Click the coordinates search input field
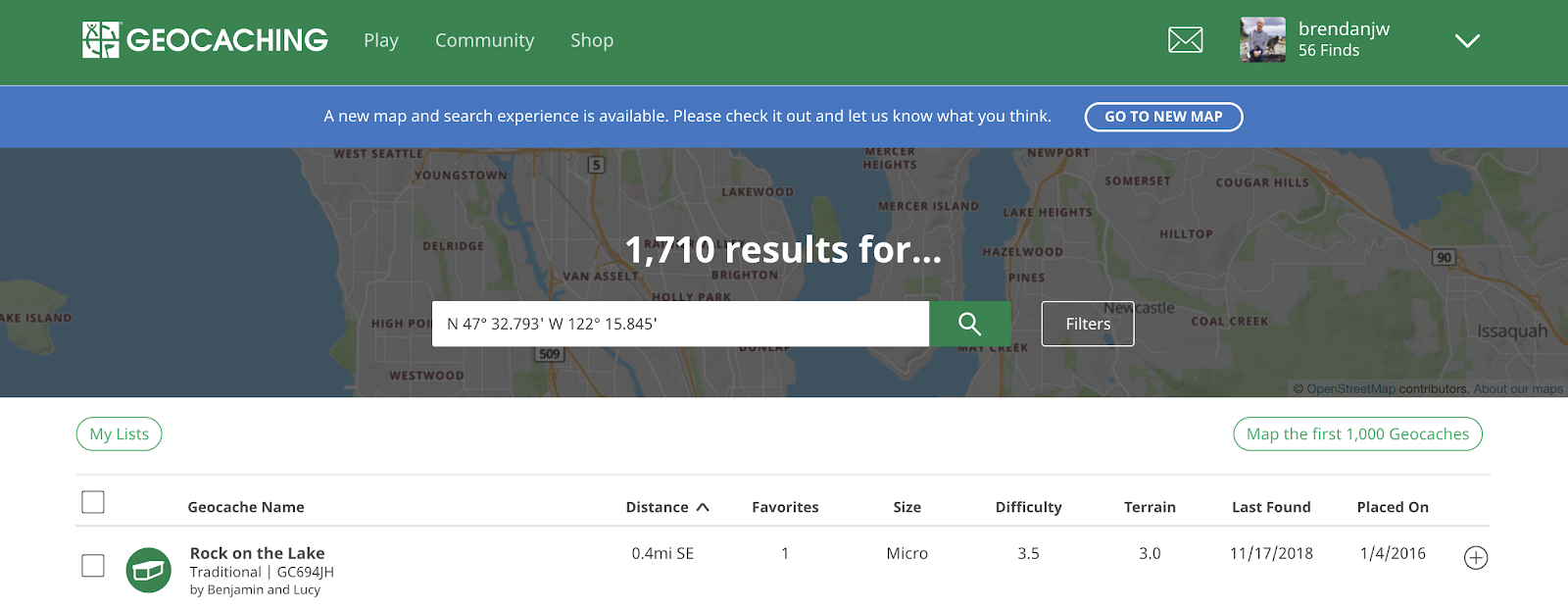This screenshot has width=1568, height=610. pyautogui.click(x=680, y=324)
